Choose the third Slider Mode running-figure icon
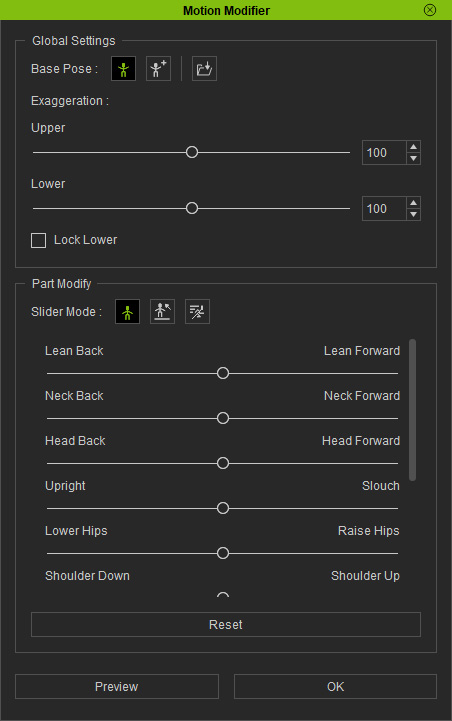 pyautogui.click(x=197, y=312)
